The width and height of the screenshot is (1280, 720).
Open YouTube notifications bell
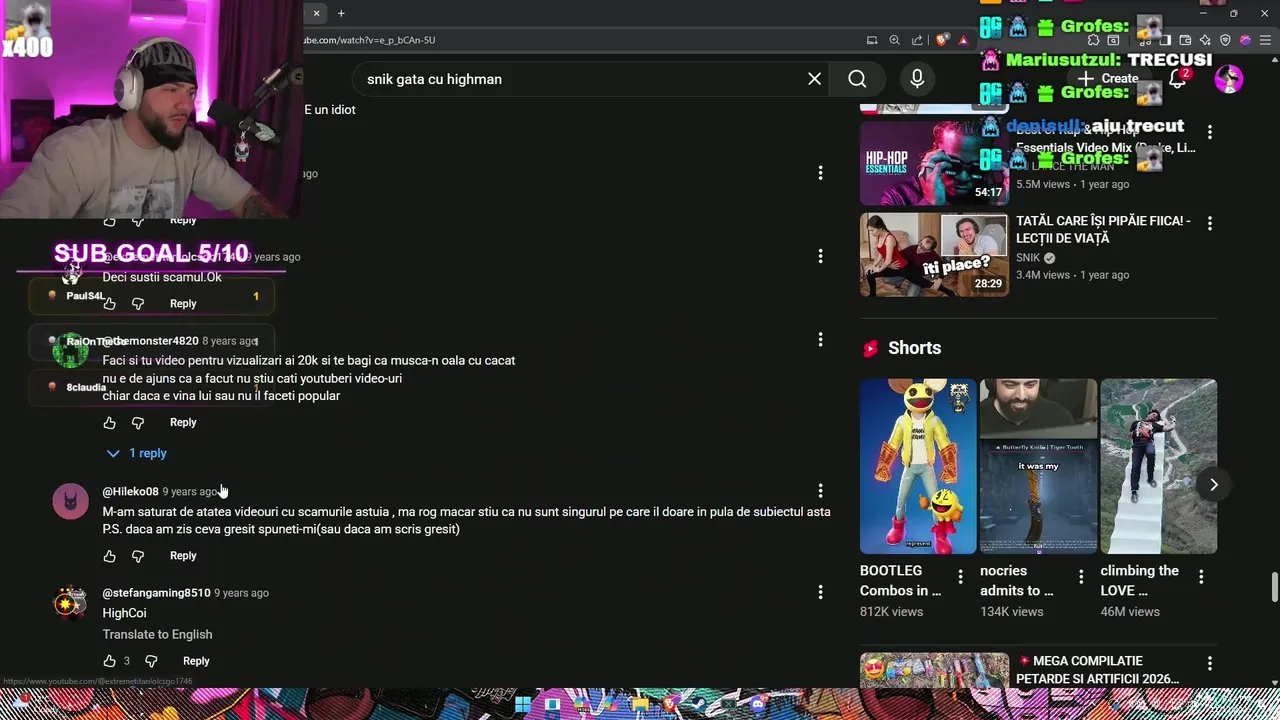[x=1177, y=79]
